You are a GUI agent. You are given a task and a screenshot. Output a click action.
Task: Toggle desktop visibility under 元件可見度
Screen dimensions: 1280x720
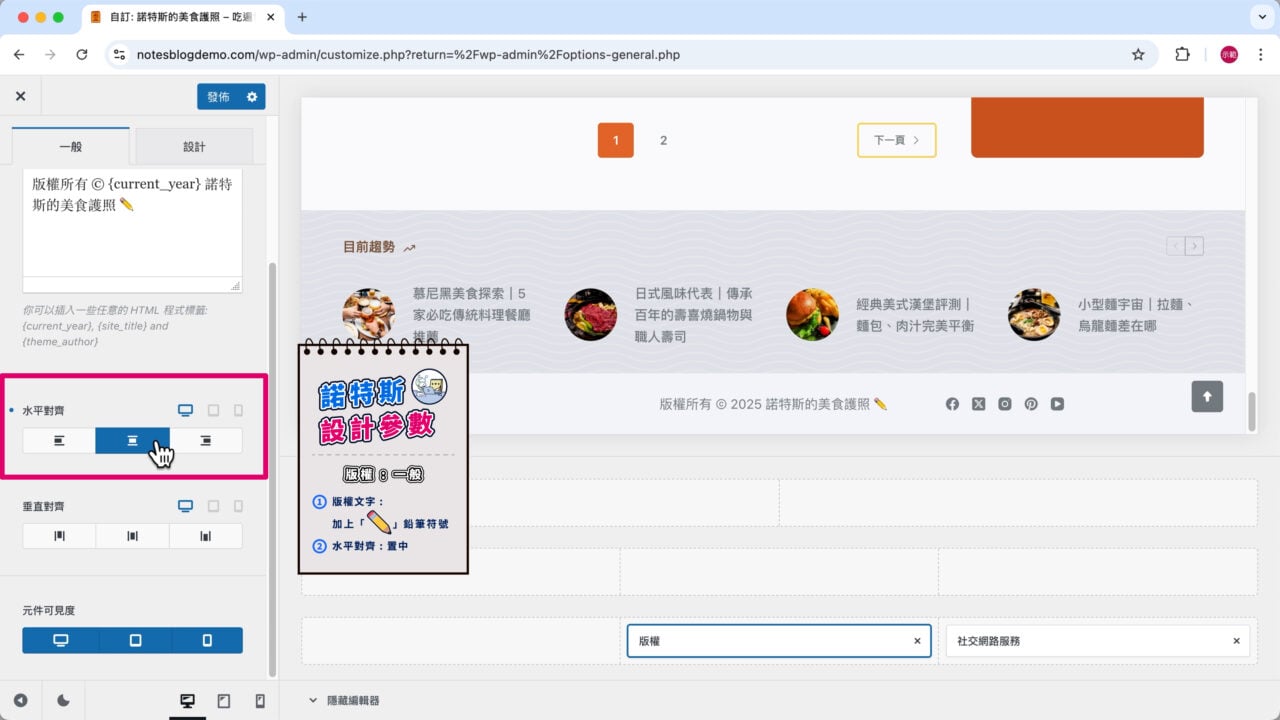59,640
